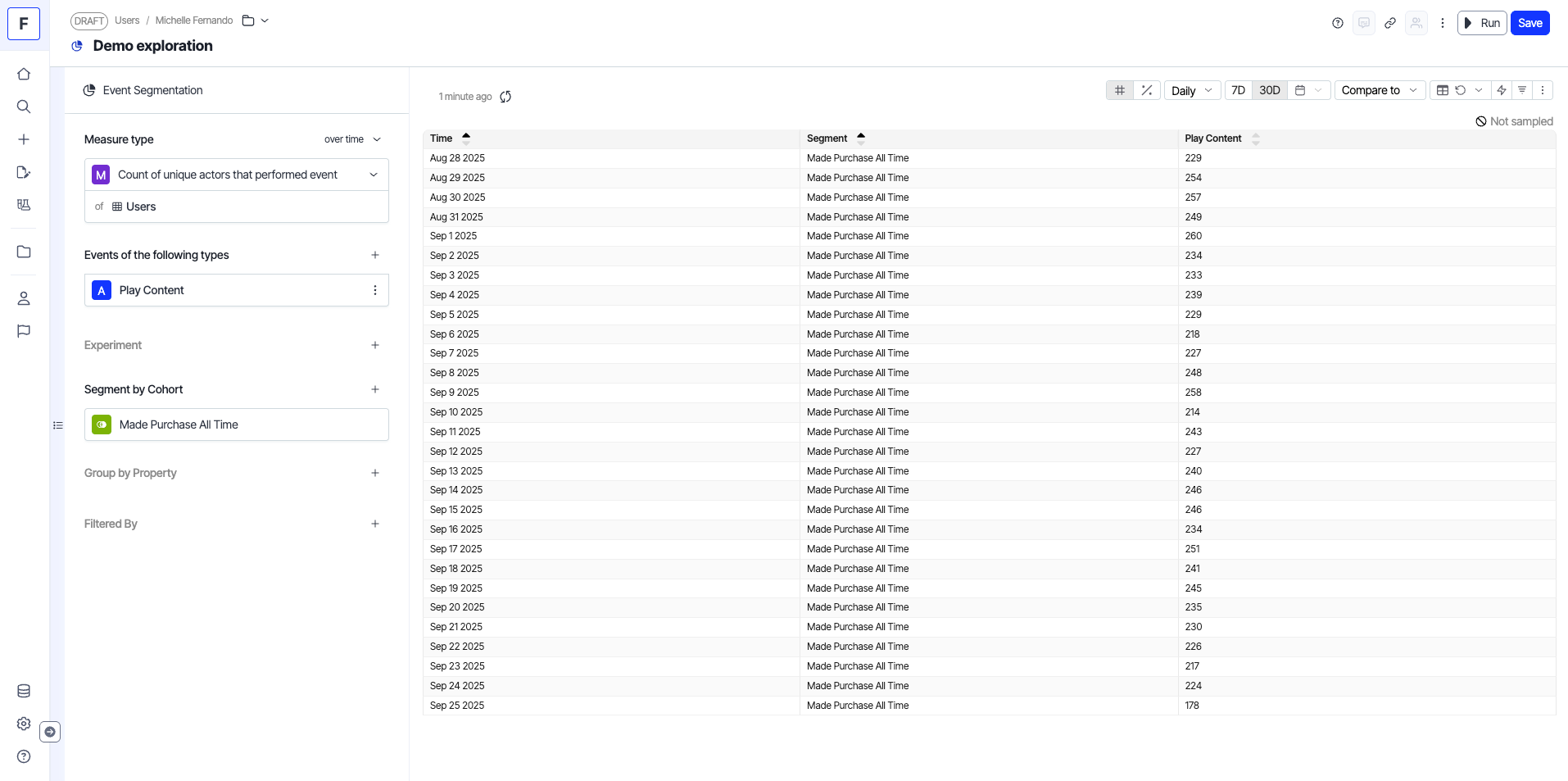Switch values to percentage display
Screen dimensions: 1568x781
tap(1147, 90)
